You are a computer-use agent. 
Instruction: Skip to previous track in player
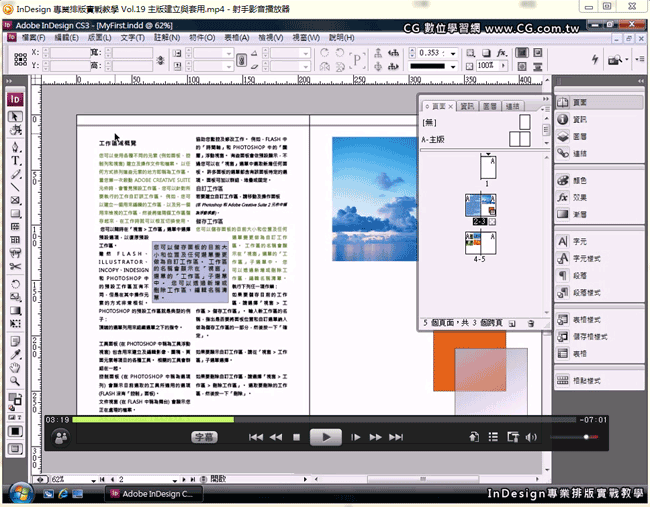click(x=256, y=437)
